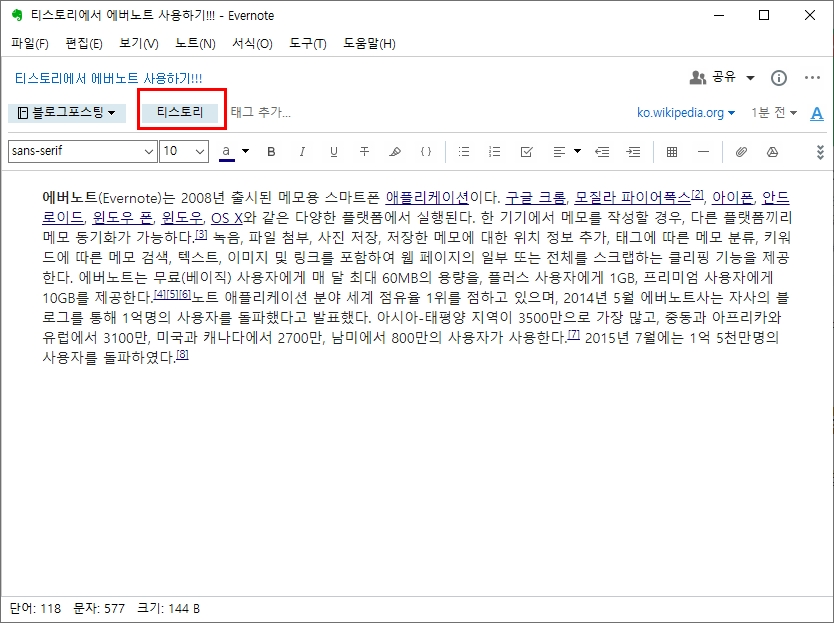Image resolution: width=834 pixels, height=623 pixels.
Task: Follow the 아이폰 link
Action: tap(733, 198)
